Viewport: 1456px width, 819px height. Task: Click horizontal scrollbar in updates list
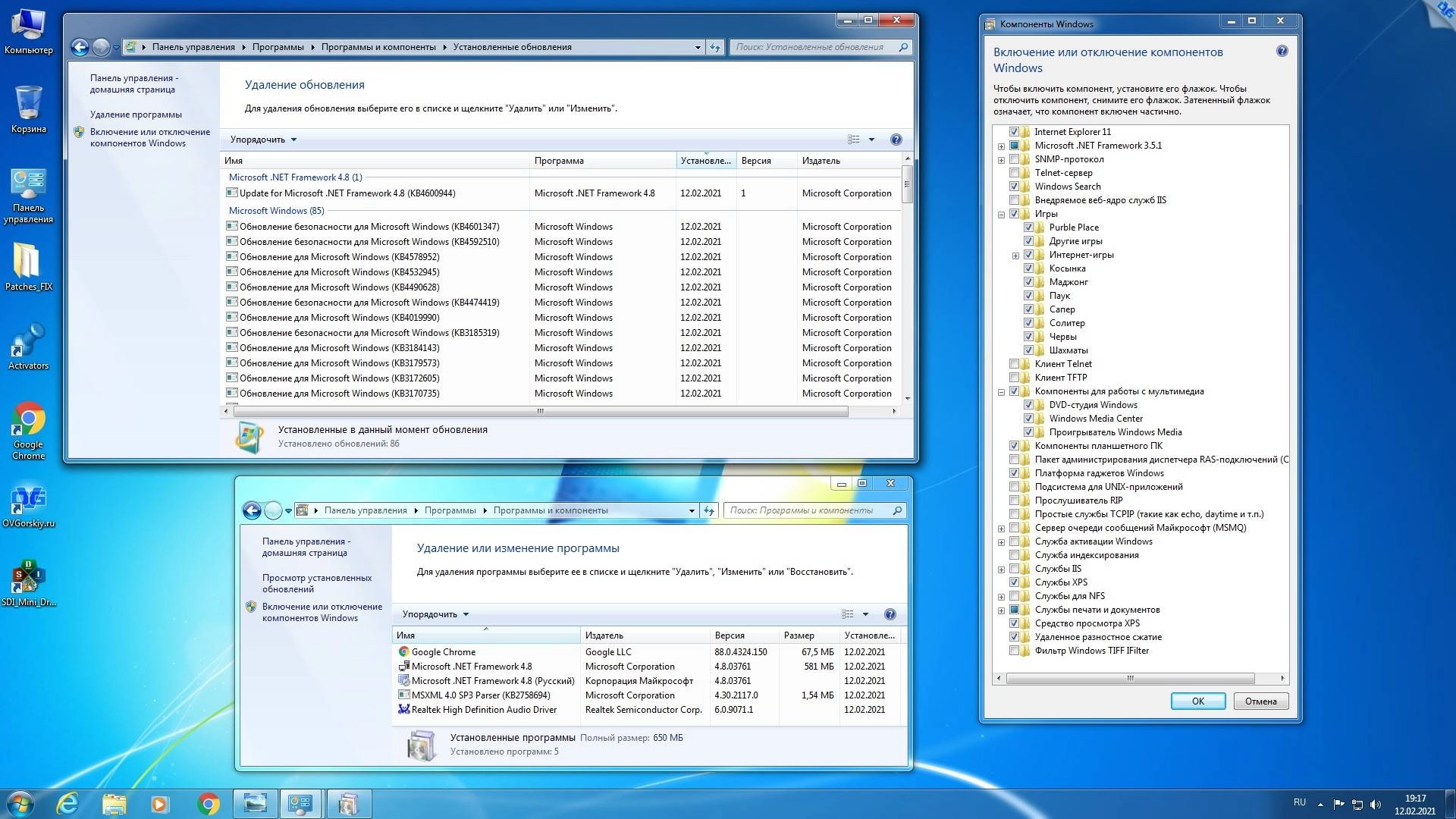(x=540, y=411)
